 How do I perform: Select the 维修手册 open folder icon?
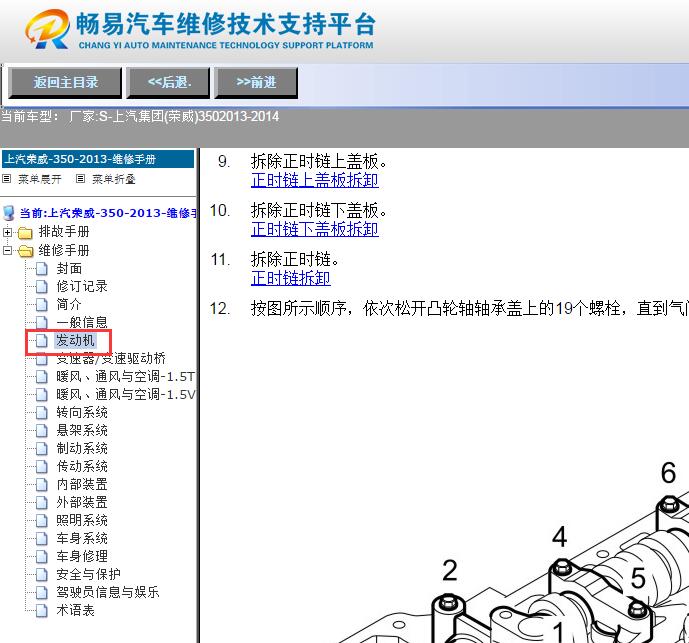[25, 251]
